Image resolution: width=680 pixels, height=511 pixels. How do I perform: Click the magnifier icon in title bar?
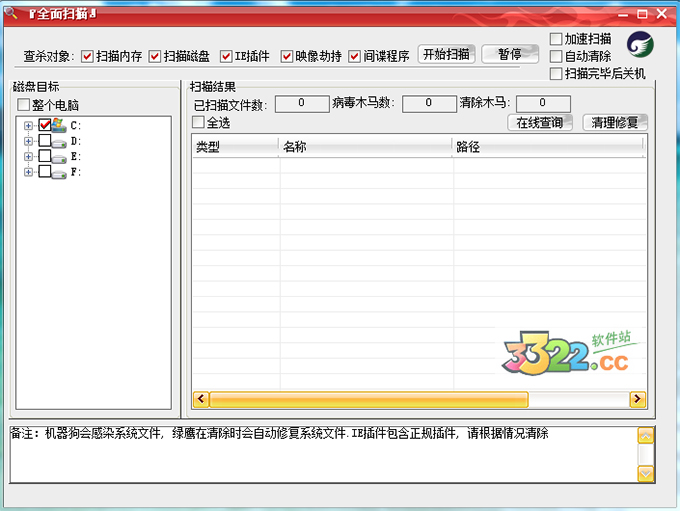[11, 13]
